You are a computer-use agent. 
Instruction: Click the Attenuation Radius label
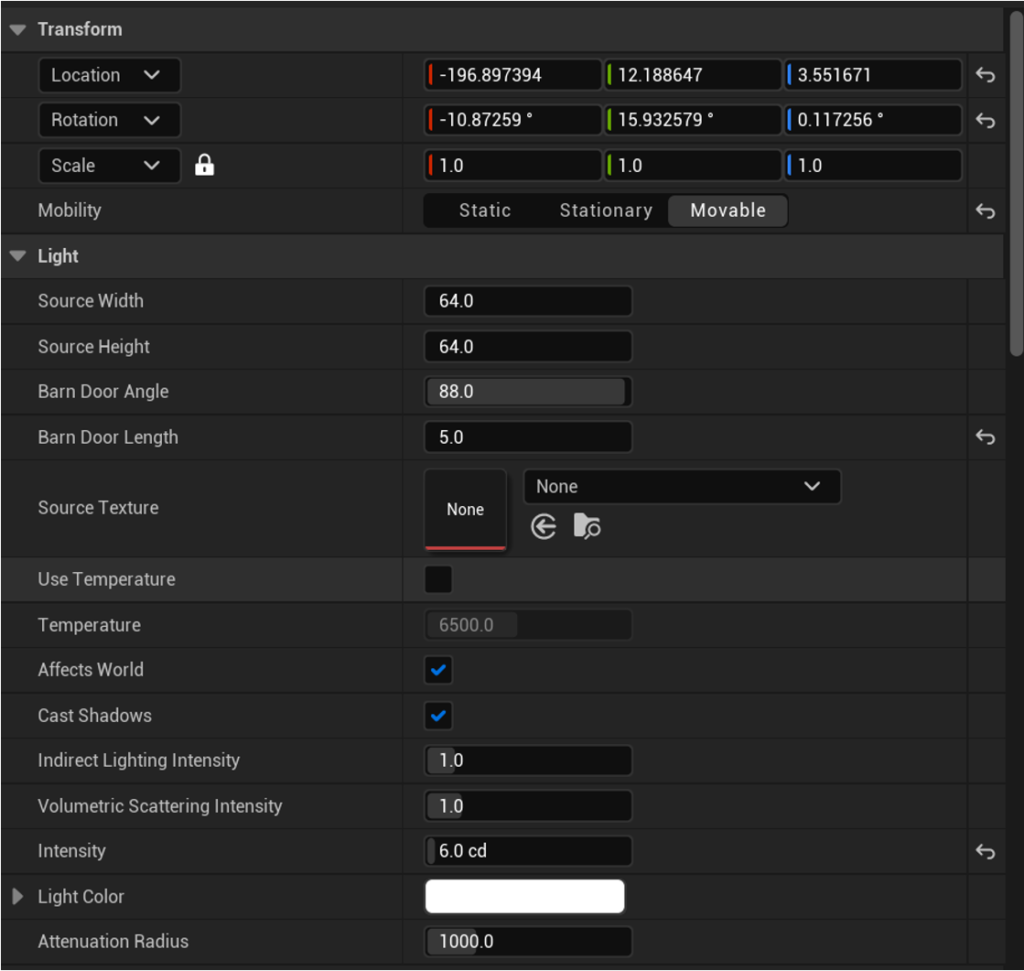[x=113, y=942]
